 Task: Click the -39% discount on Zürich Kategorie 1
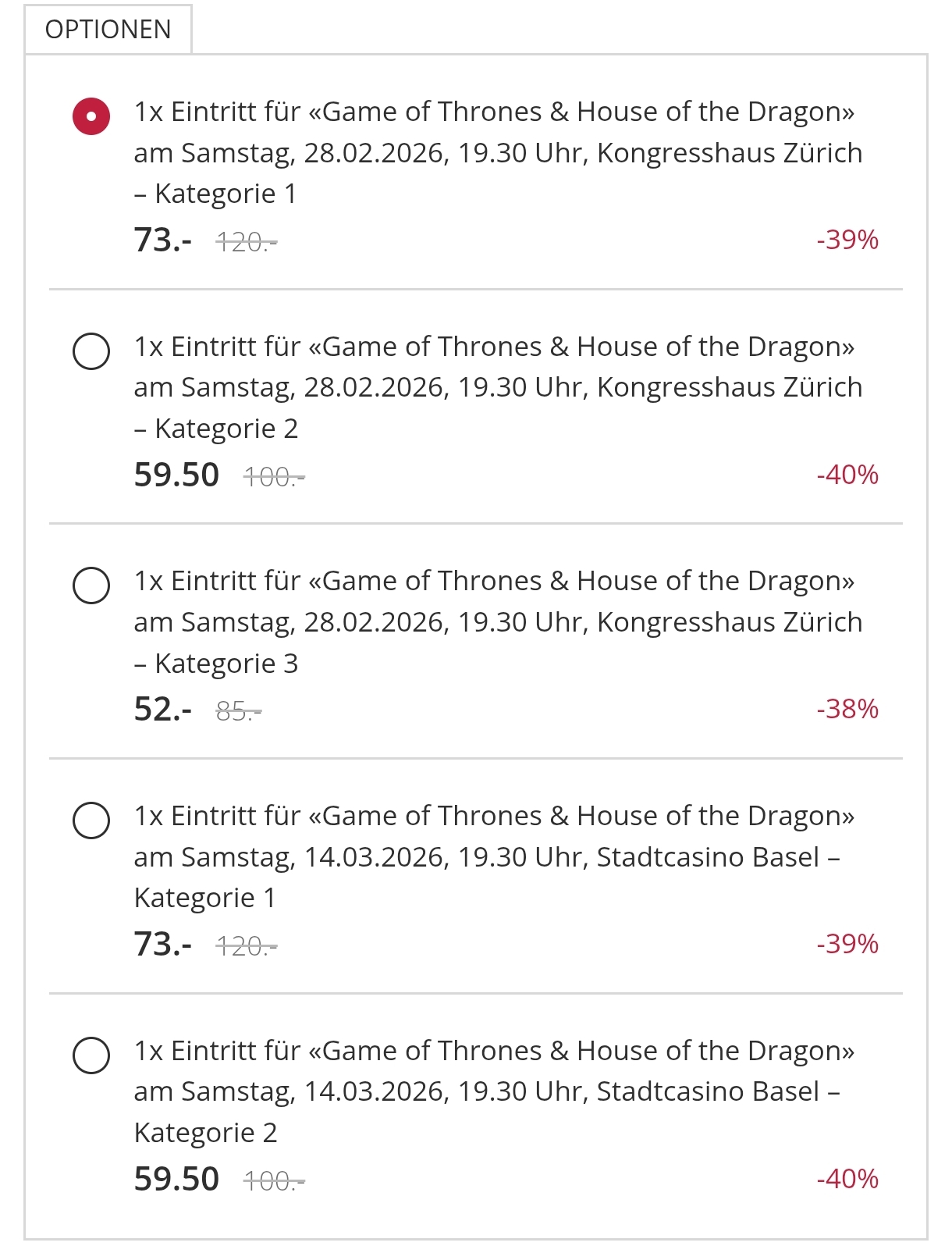[x=847, y=240]
